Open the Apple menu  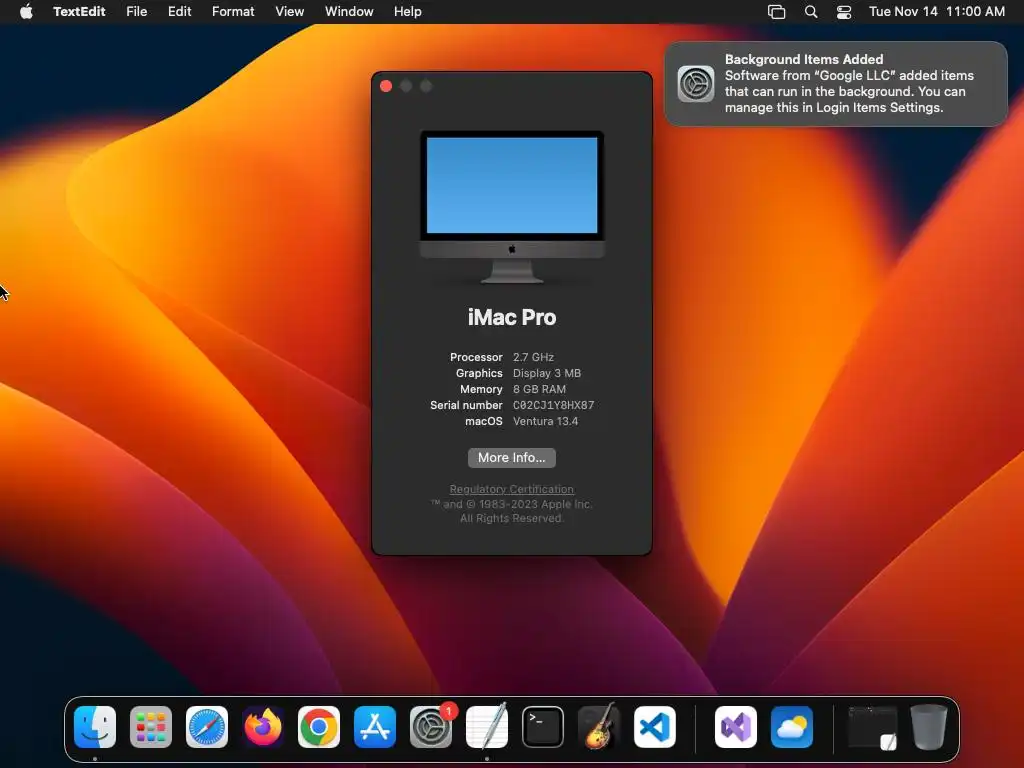coord(26,11)
